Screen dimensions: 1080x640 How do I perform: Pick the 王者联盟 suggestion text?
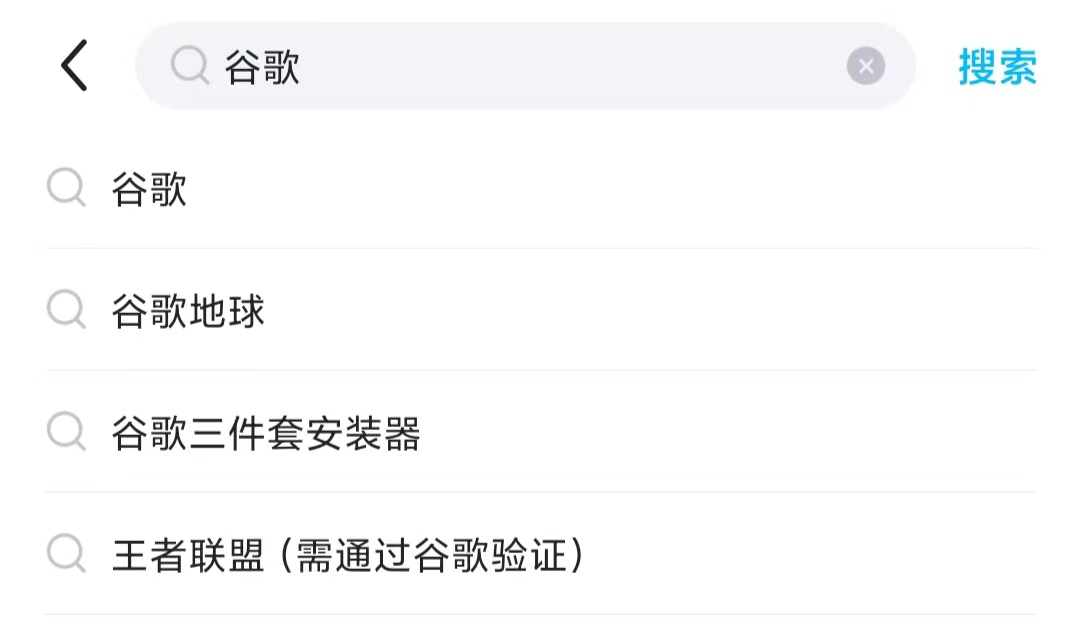[188, 555]
